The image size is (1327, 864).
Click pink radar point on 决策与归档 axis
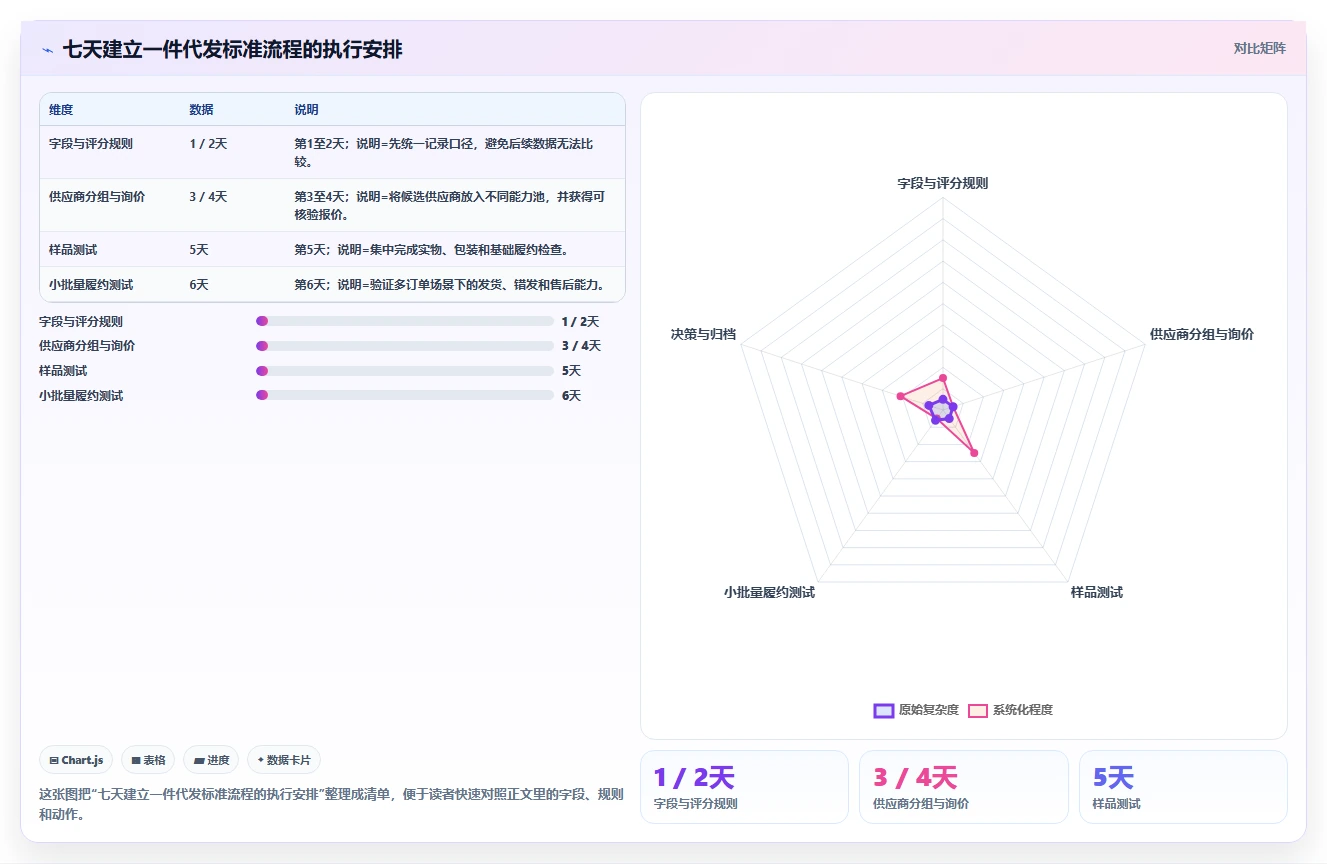(900, 396)
